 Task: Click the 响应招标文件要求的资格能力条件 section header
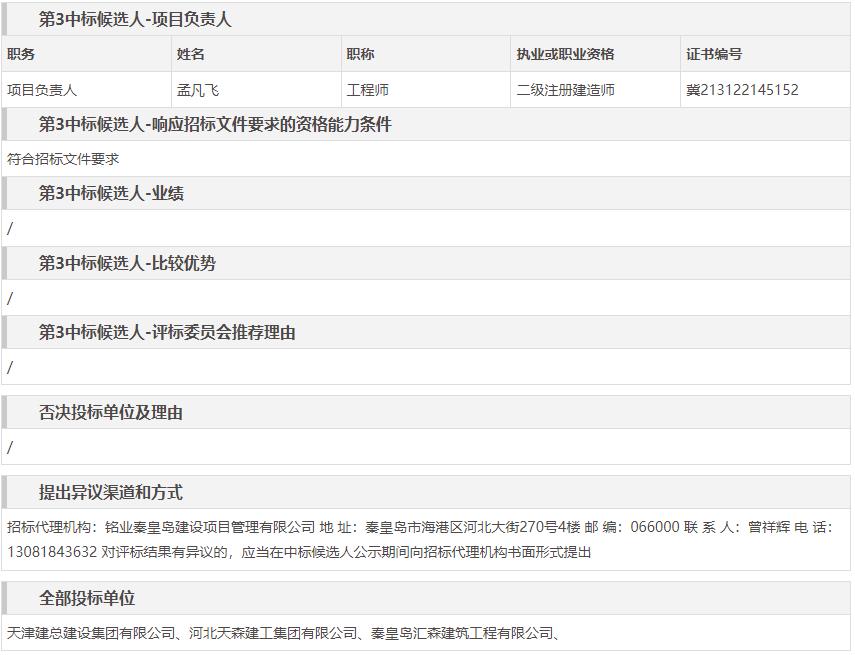[215, 125]
